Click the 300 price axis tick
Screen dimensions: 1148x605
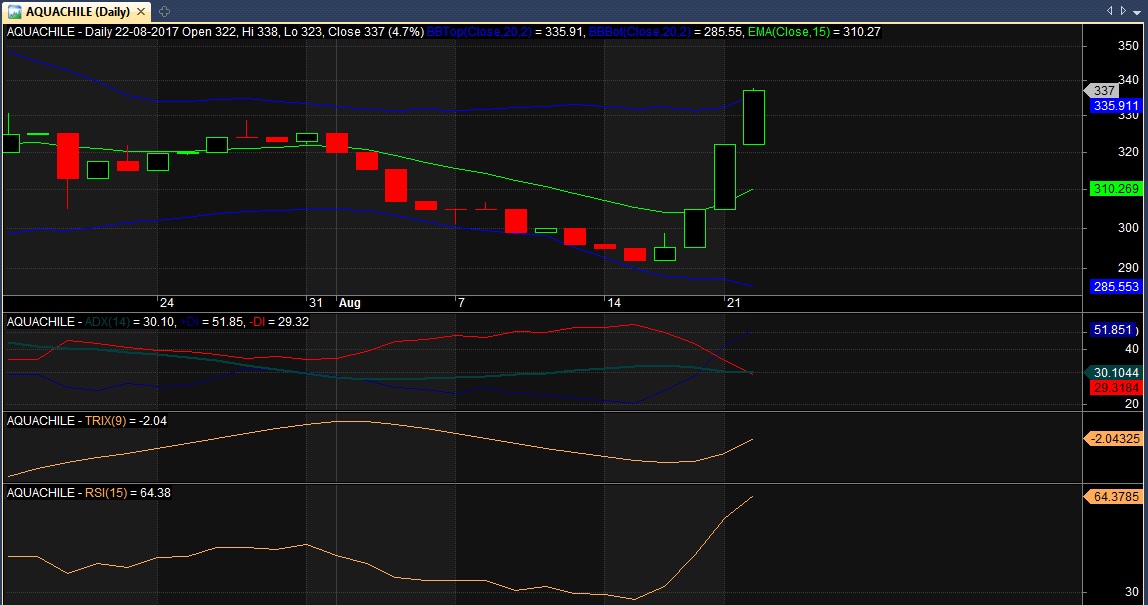tap(1128, 229)
